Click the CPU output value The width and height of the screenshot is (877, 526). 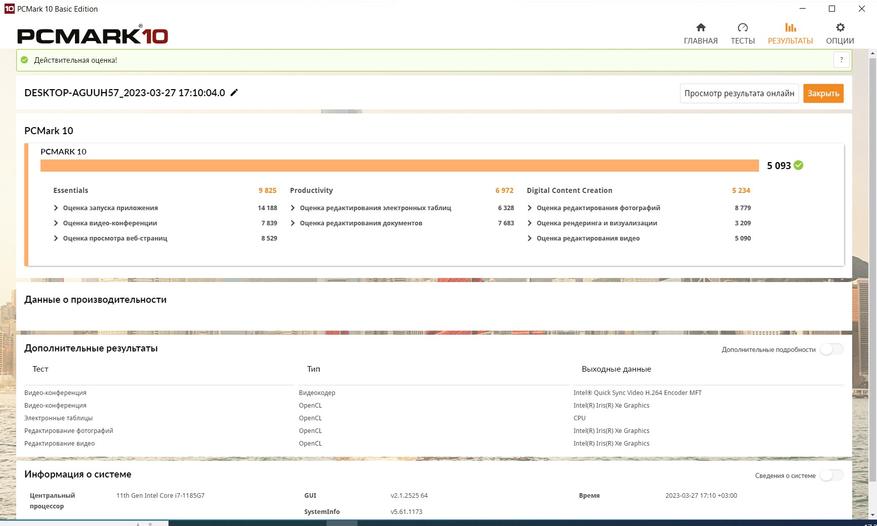tap(579, 418)
